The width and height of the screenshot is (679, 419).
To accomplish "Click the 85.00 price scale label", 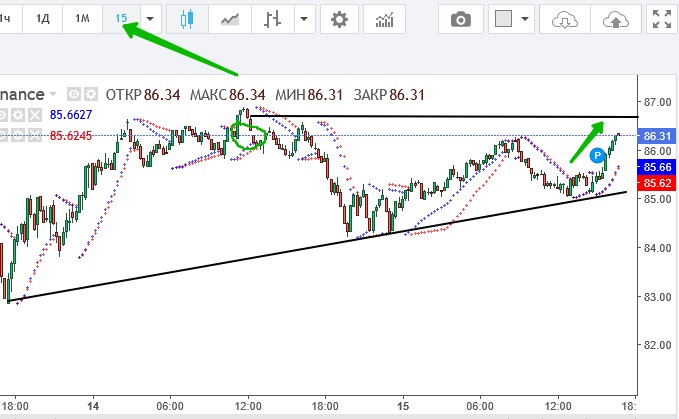I will 657,200.
